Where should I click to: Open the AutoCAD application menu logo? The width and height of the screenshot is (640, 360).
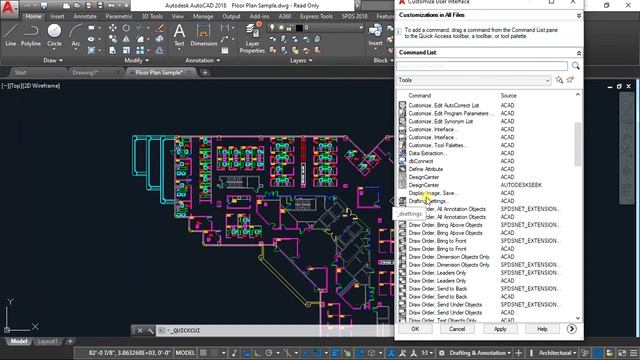[9, 8]
